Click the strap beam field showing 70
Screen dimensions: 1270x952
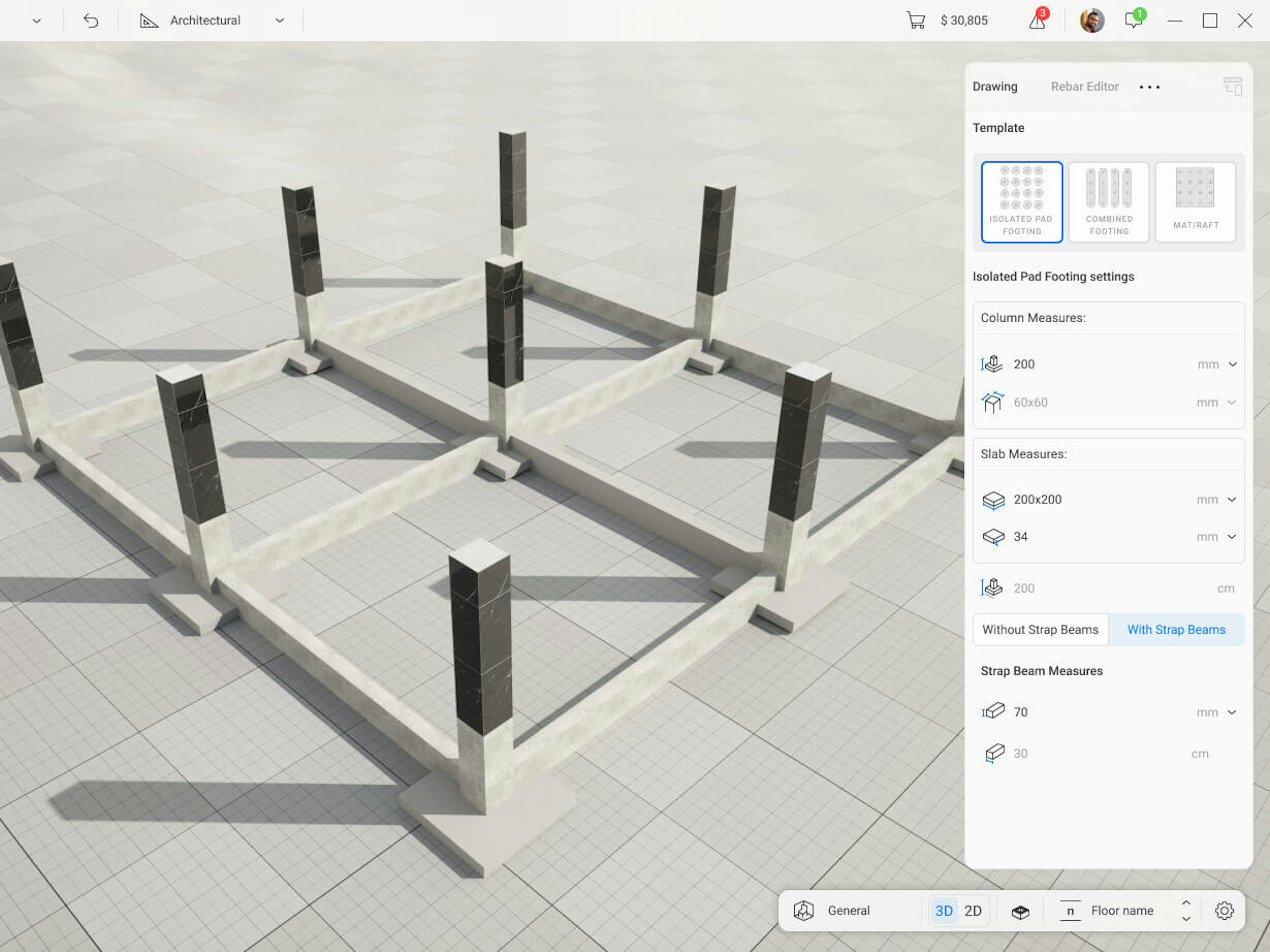pos(1109,712)
